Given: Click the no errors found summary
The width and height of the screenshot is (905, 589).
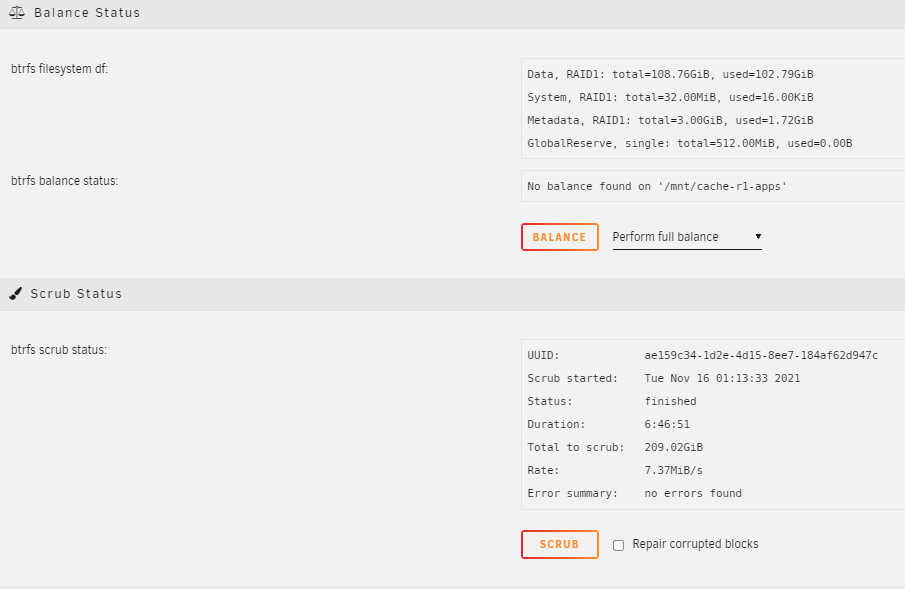Looking at the screenshot, I should click(693, 494).
